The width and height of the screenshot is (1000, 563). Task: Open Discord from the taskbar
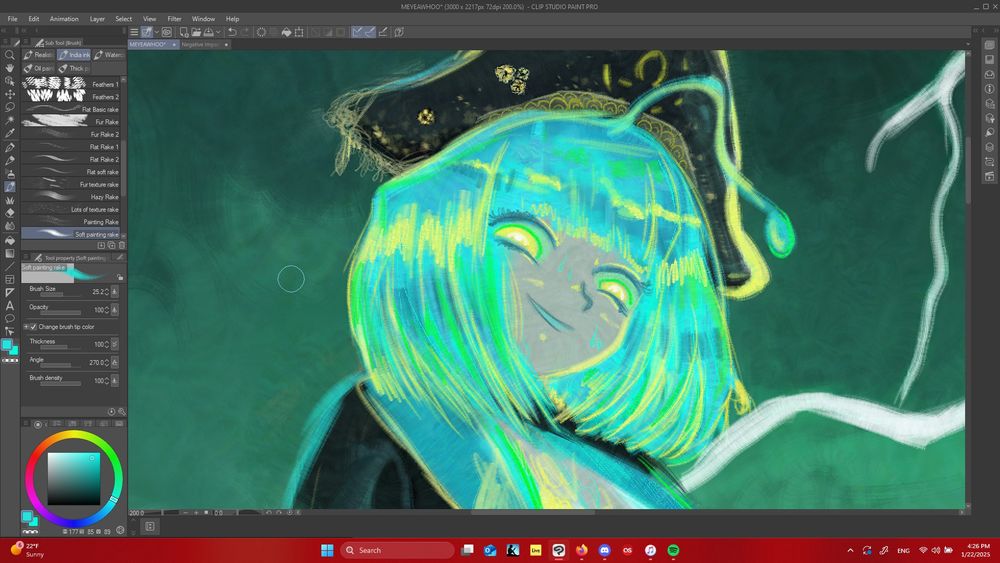tap(604, 550)
